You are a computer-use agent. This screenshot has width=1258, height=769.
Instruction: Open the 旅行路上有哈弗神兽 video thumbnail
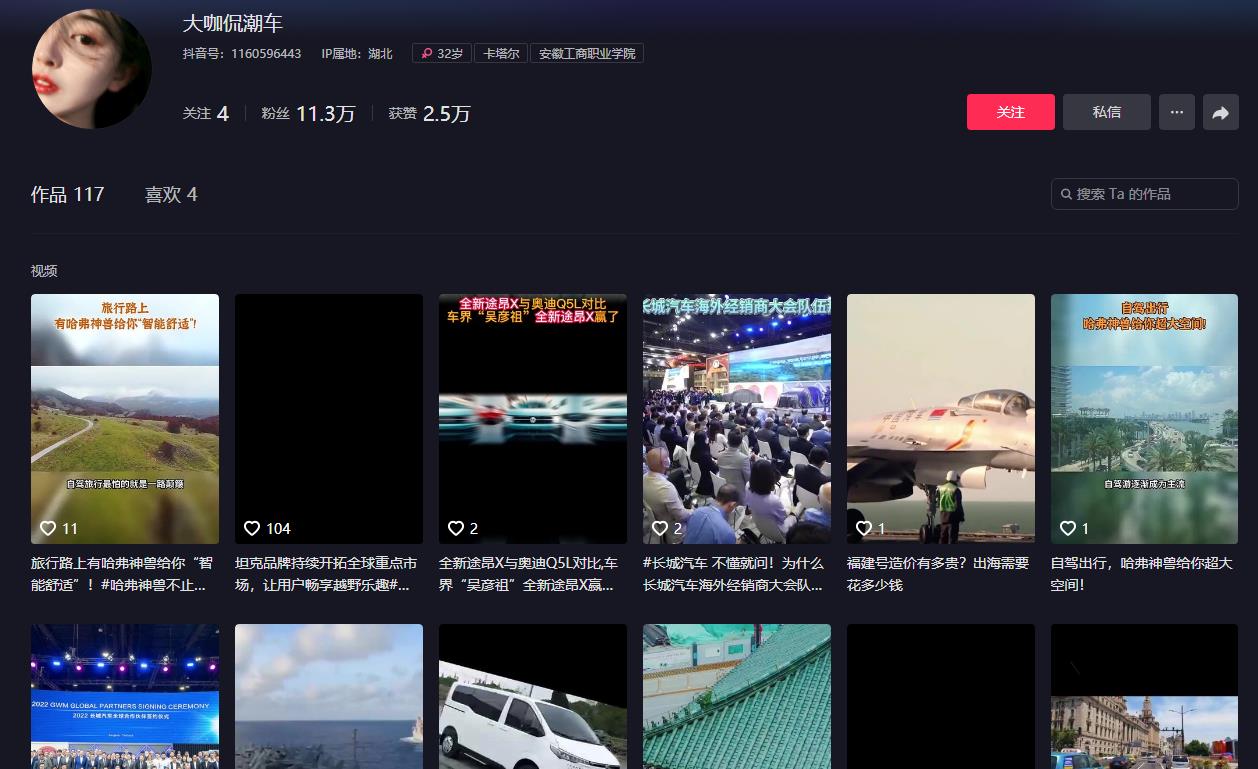click(x=125, y=419)
